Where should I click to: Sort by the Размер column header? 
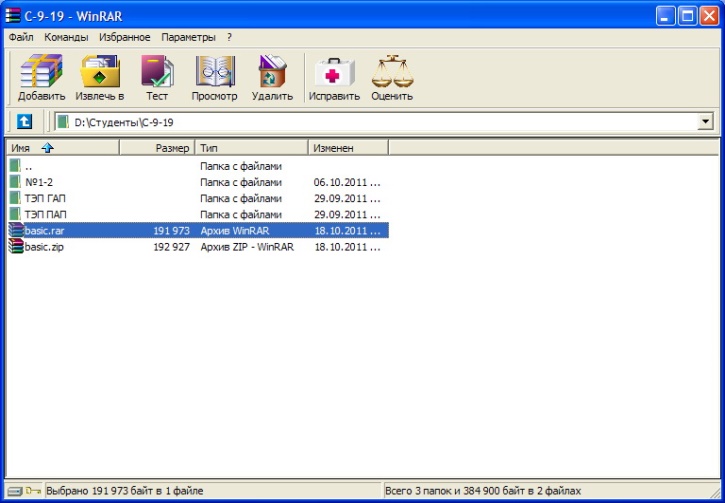[157, 148]
